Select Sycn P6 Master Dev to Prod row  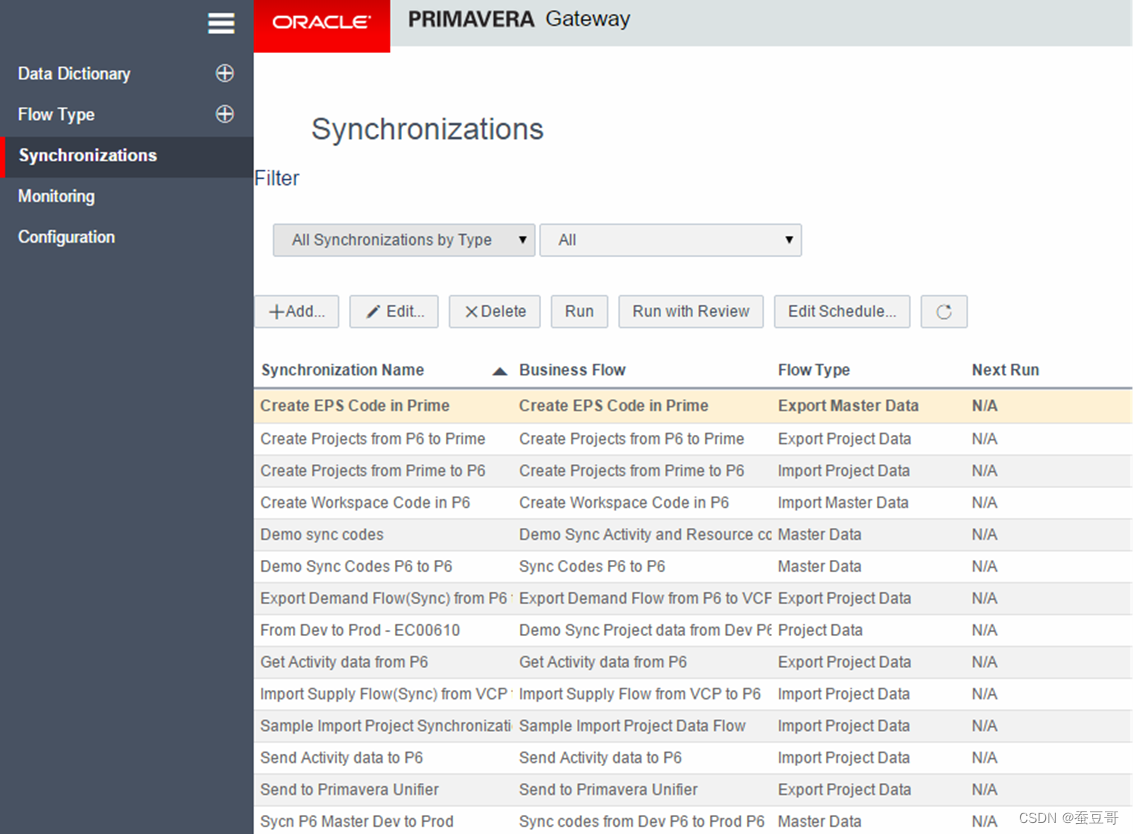click(x=693, y=820)
